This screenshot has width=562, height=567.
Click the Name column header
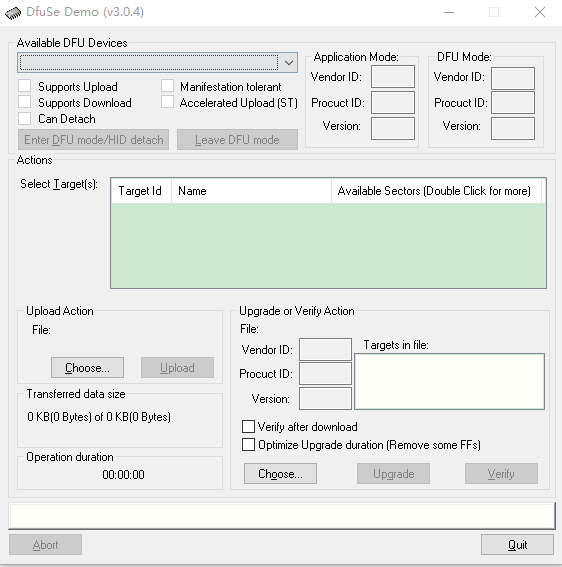click(251, 191)
